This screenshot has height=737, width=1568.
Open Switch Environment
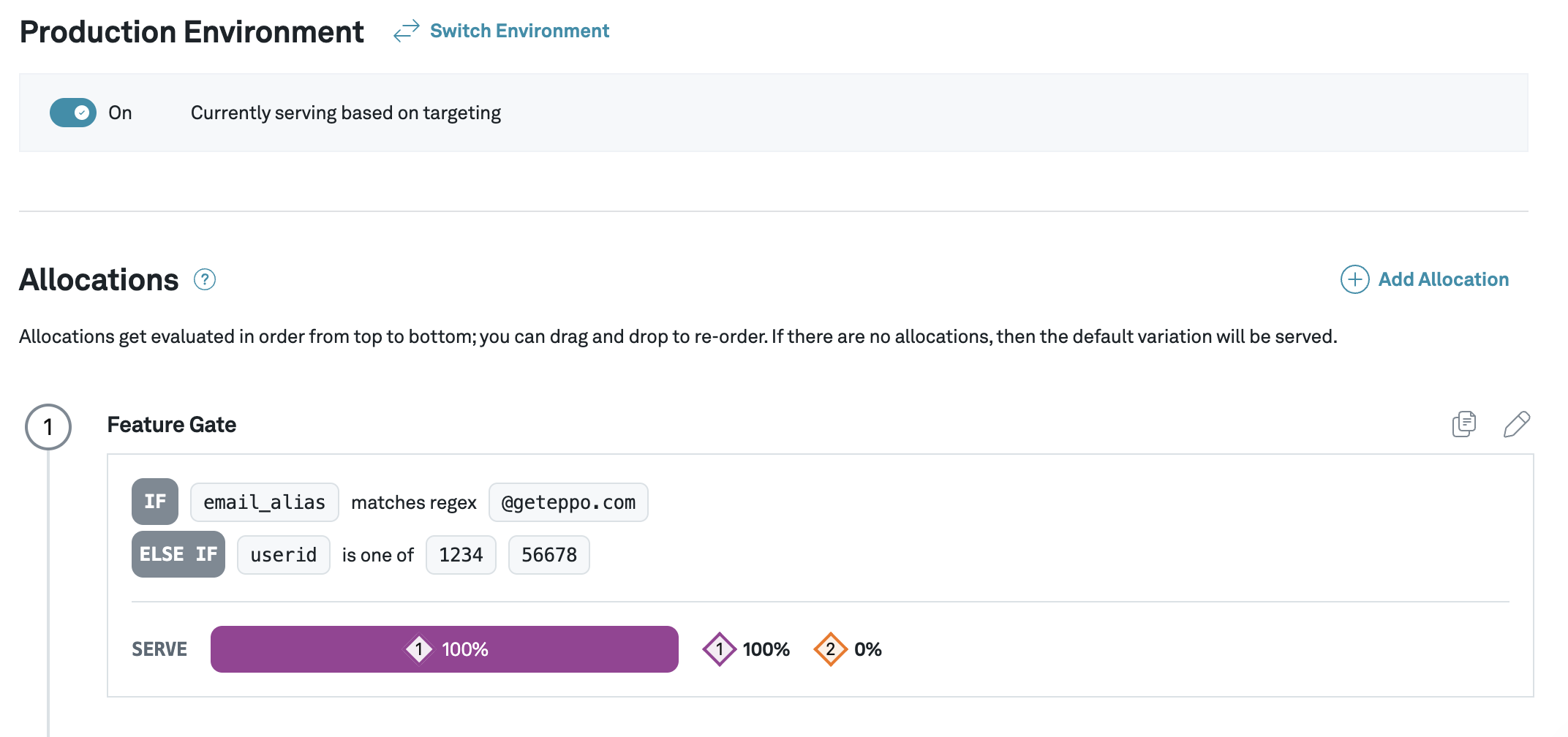pos(519,31)
